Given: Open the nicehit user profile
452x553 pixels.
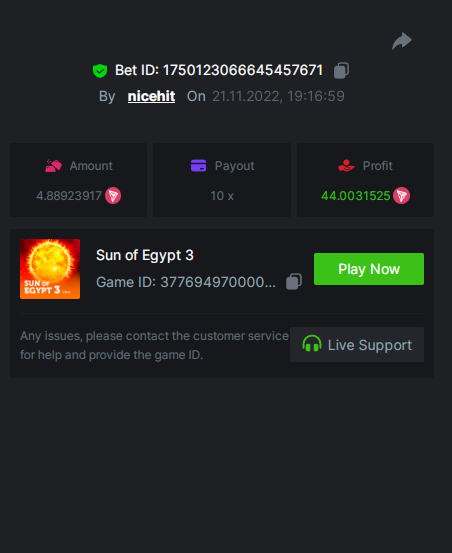Looking at the screenshot, I should pos(151,96).
